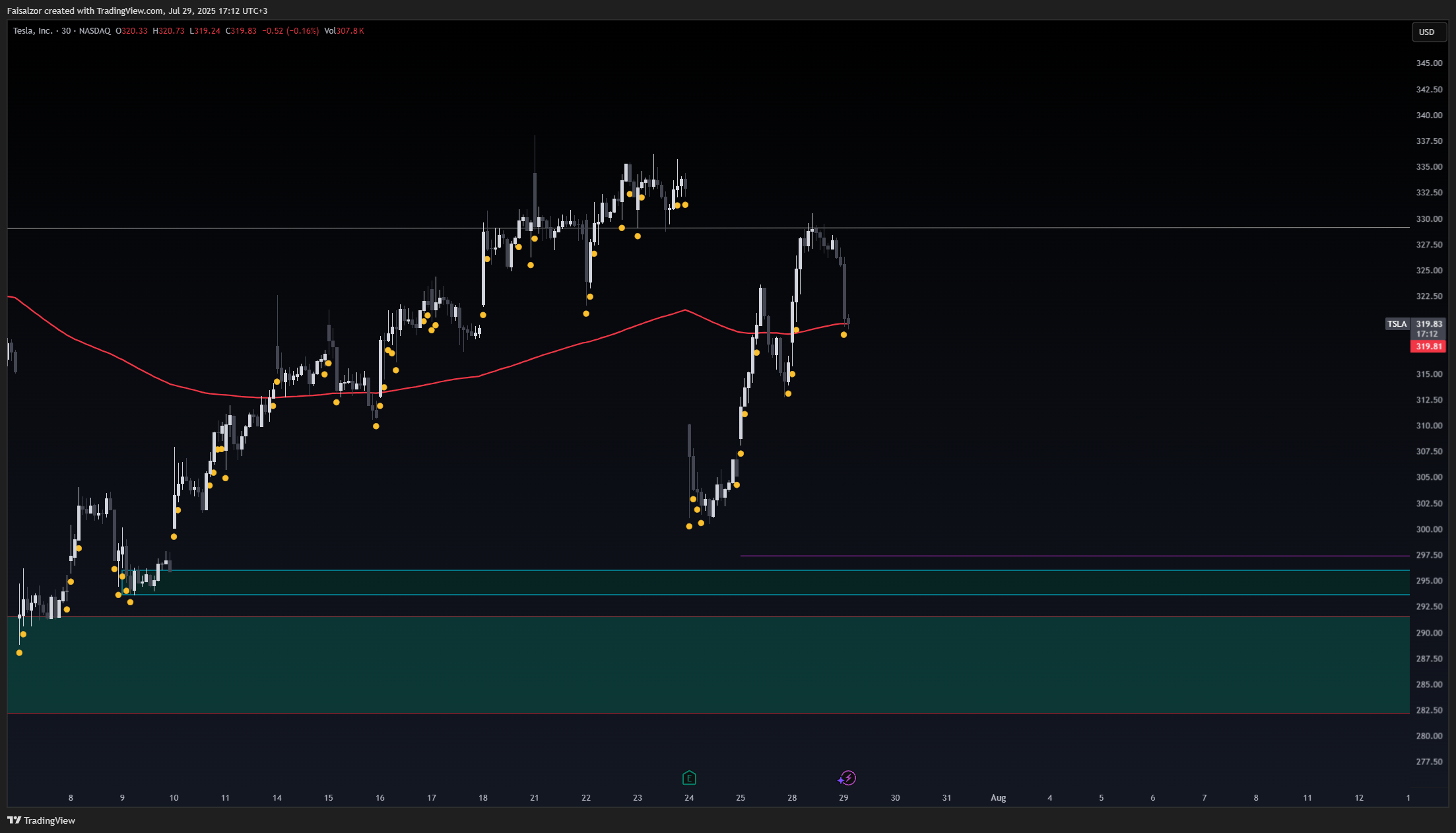The image size is (1456, 833).
Task: Click the Tesla, Inc. symbol title
Action: 32,31
